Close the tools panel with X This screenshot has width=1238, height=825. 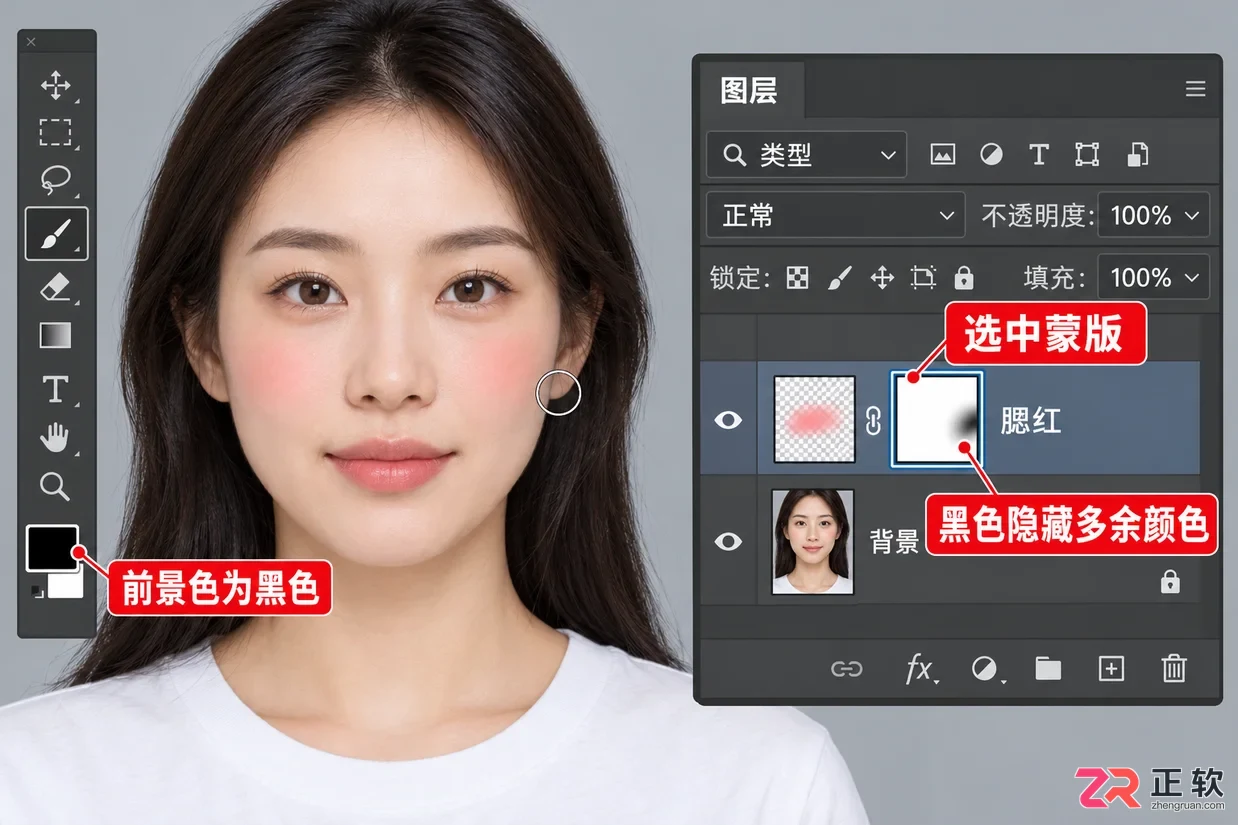click(31, 42)
